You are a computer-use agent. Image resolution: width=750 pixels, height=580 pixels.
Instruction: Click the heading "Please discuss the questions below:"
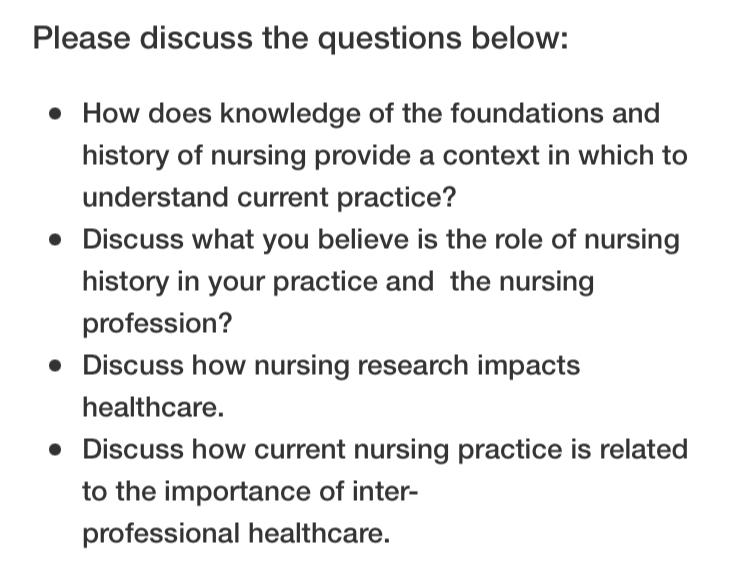click(300, 38)
